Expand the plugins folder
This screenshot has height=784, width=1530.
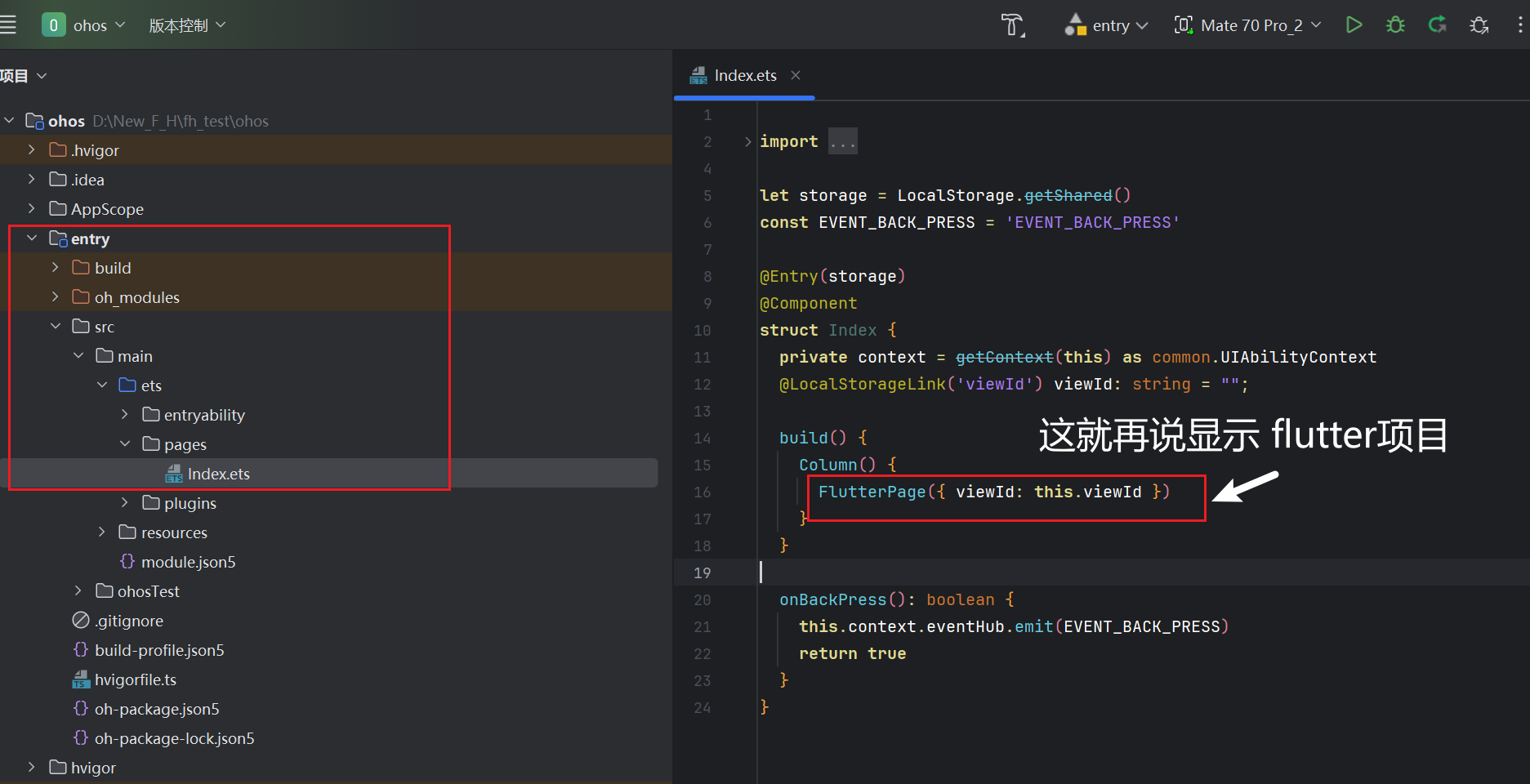point(125,503)
